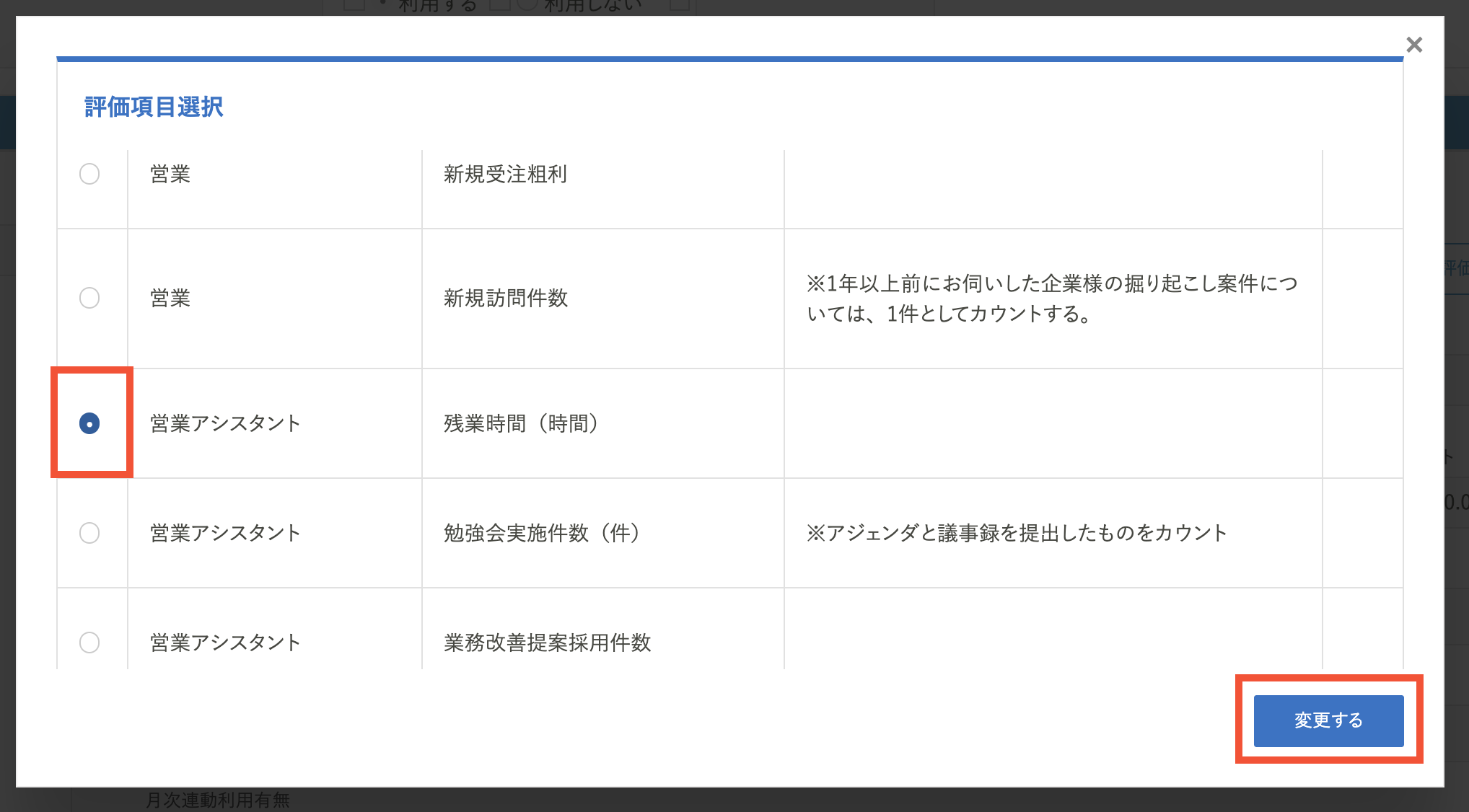Click the note about アジェンダと議事録
Screen dimensions: 1469x812
[1017, 533]
